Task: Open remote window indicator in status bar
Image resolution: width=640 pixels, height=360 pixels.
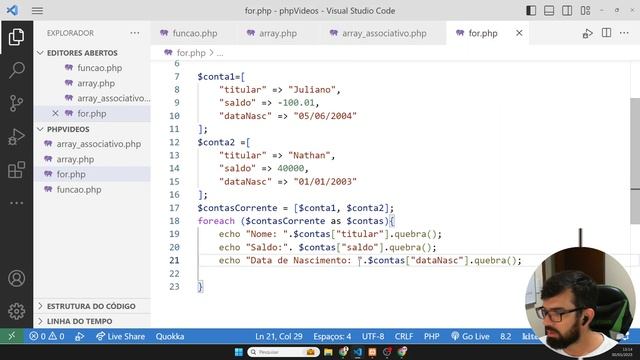Action: click(12, 336)
